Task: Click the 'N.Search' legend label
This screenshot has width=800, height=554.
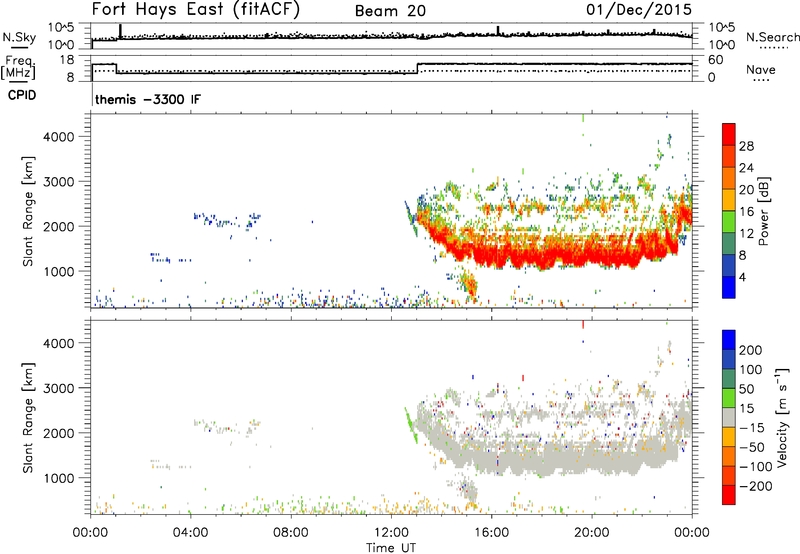Action: (x=772, y=37)
